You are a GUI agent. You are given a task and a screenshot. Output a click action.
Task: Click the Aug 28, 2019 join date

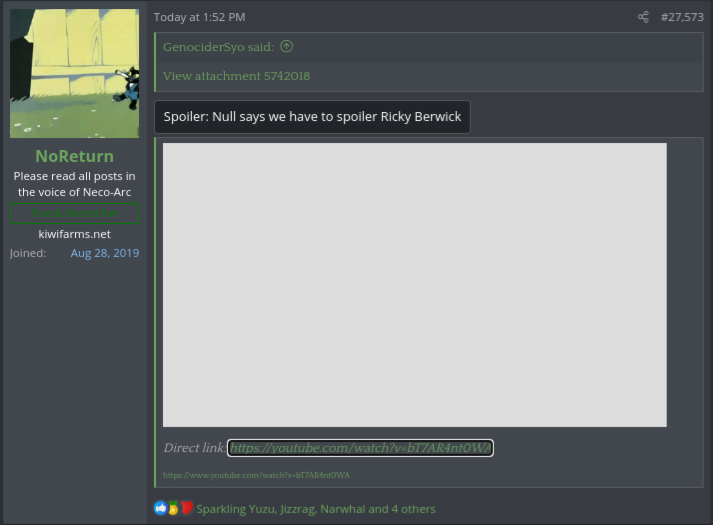[104, 253]
